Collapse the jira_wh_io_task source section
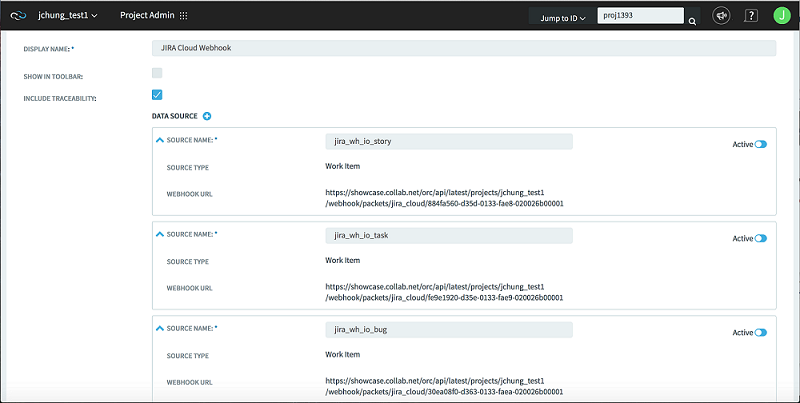 click(x=160, y=234)
